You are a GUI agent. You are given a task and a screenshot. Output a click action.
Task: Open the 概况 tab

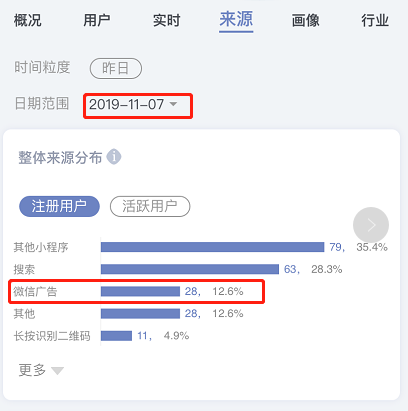point(28,21)
